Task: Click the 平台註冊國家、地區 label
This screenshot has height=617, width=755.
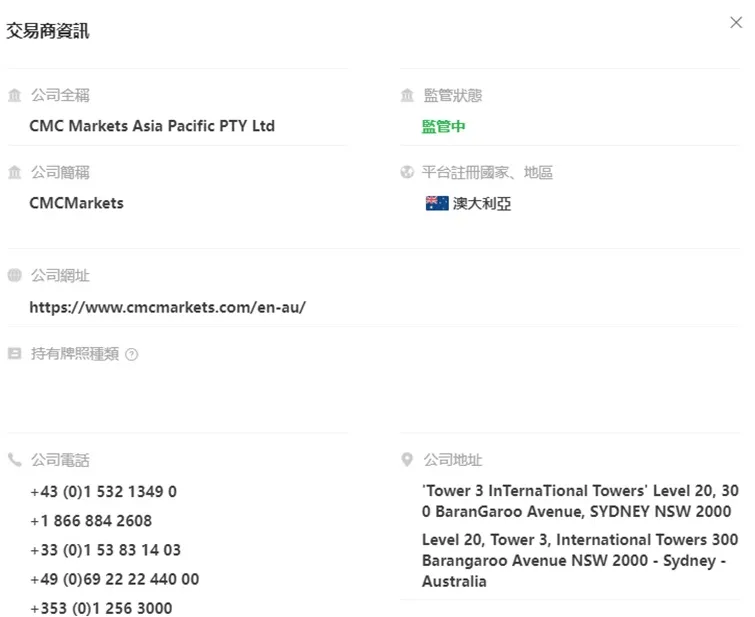Action: (487, 172)
